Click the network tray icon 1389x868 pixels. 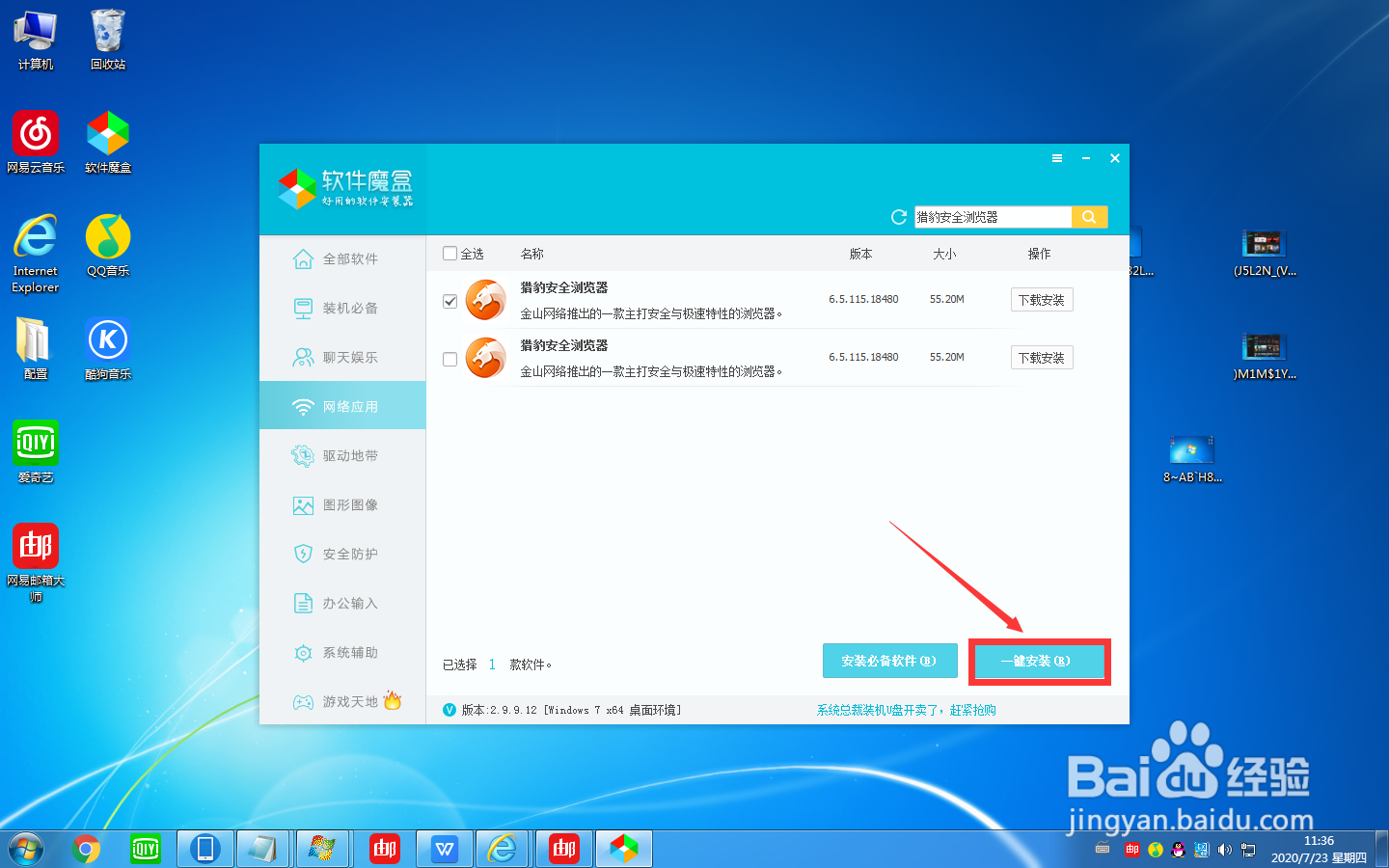[x=1248, y=850]
